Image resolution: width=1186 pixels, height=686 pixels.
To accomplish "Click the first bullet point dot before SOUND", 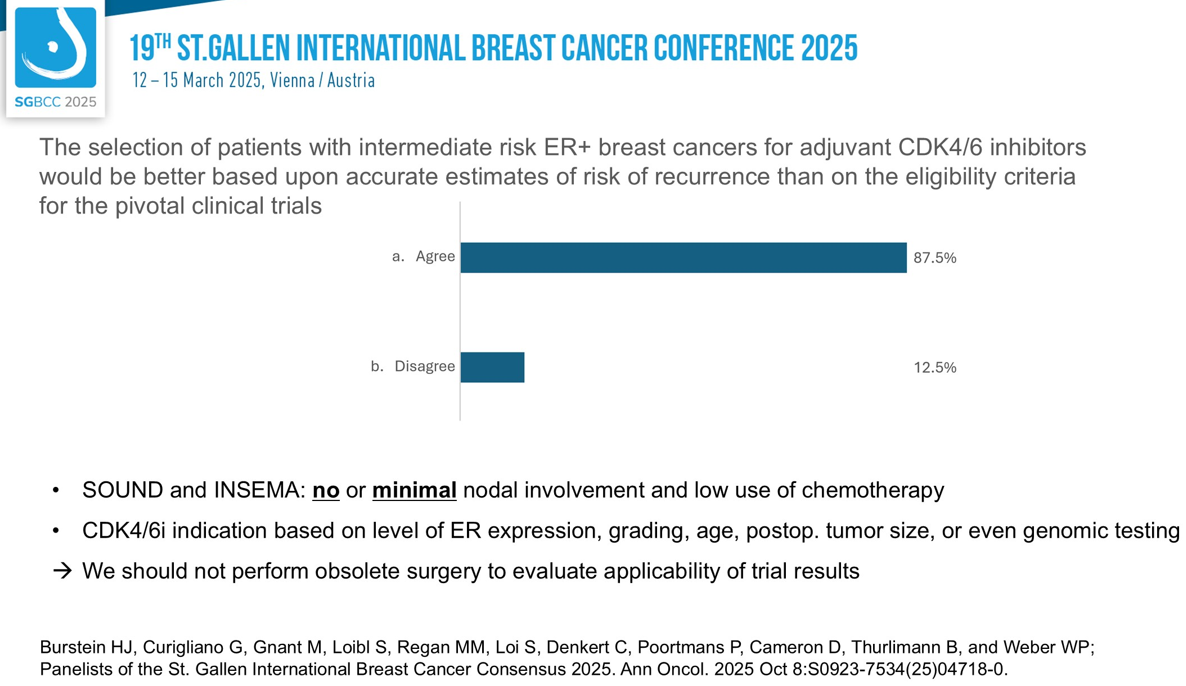I will tap(56, 491).
